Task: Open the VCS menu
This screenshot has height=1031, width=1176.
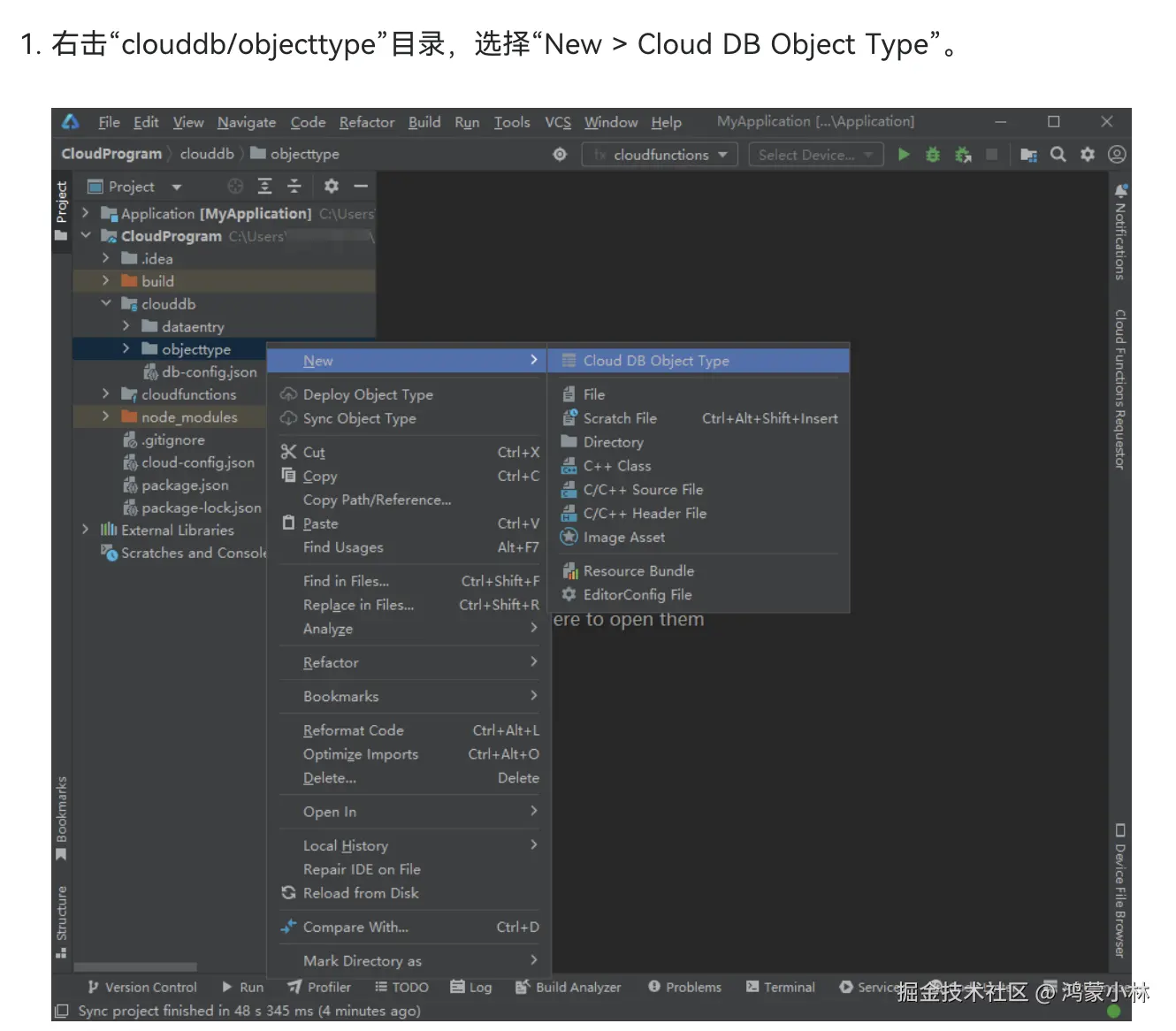Action: pos(558,122)
